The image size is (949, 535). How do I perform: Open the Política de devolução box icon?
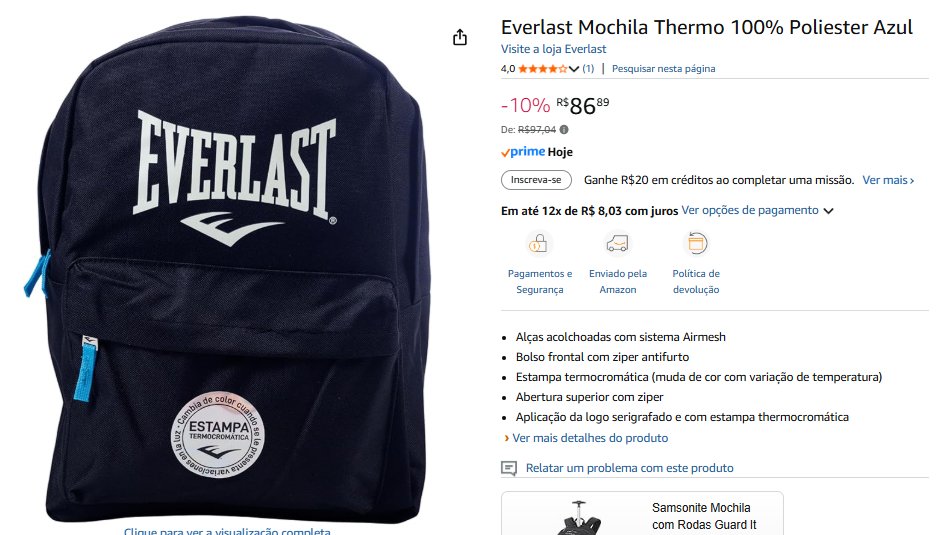point(696,243)
